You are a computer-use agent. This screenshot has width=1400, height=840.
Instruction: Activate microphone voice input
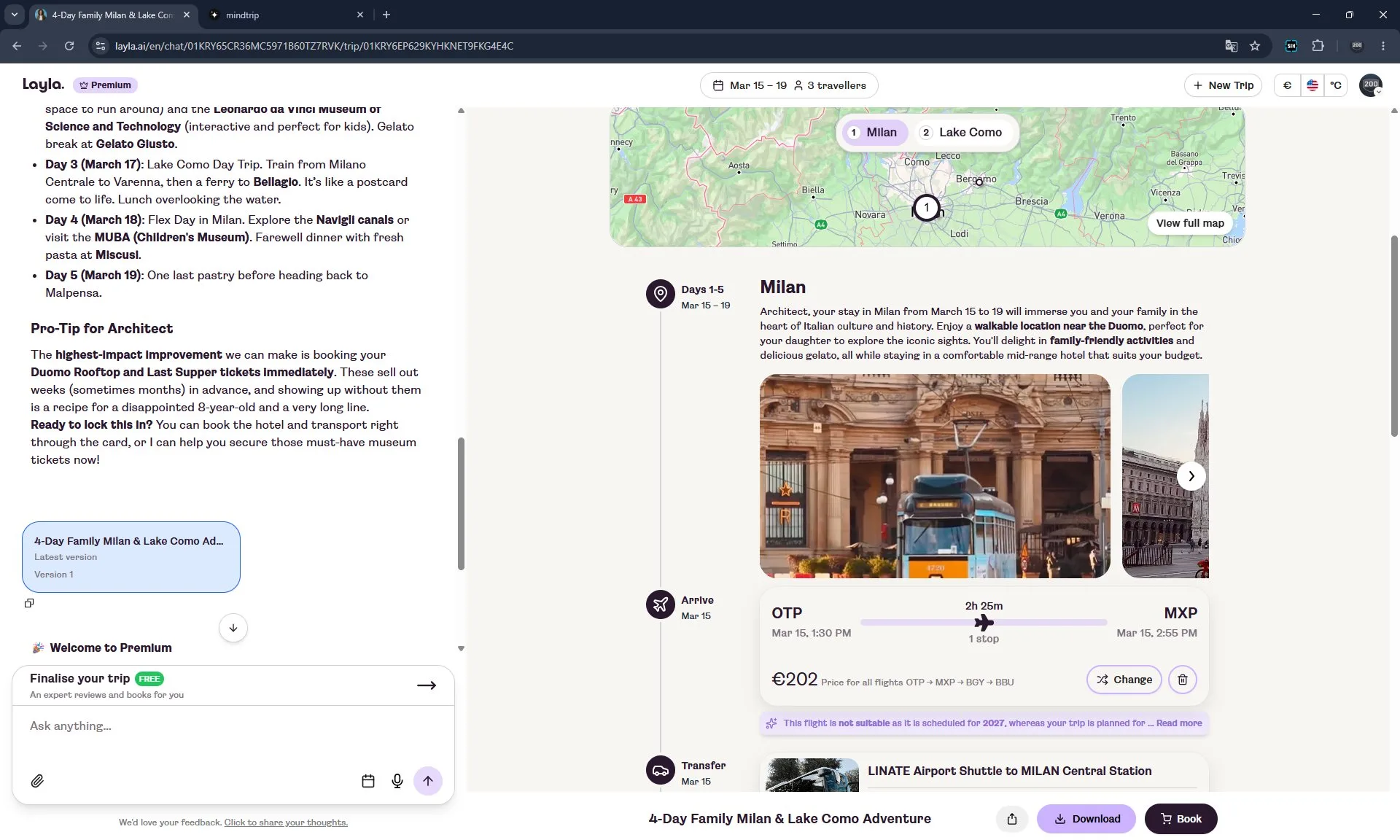(397, 781)
